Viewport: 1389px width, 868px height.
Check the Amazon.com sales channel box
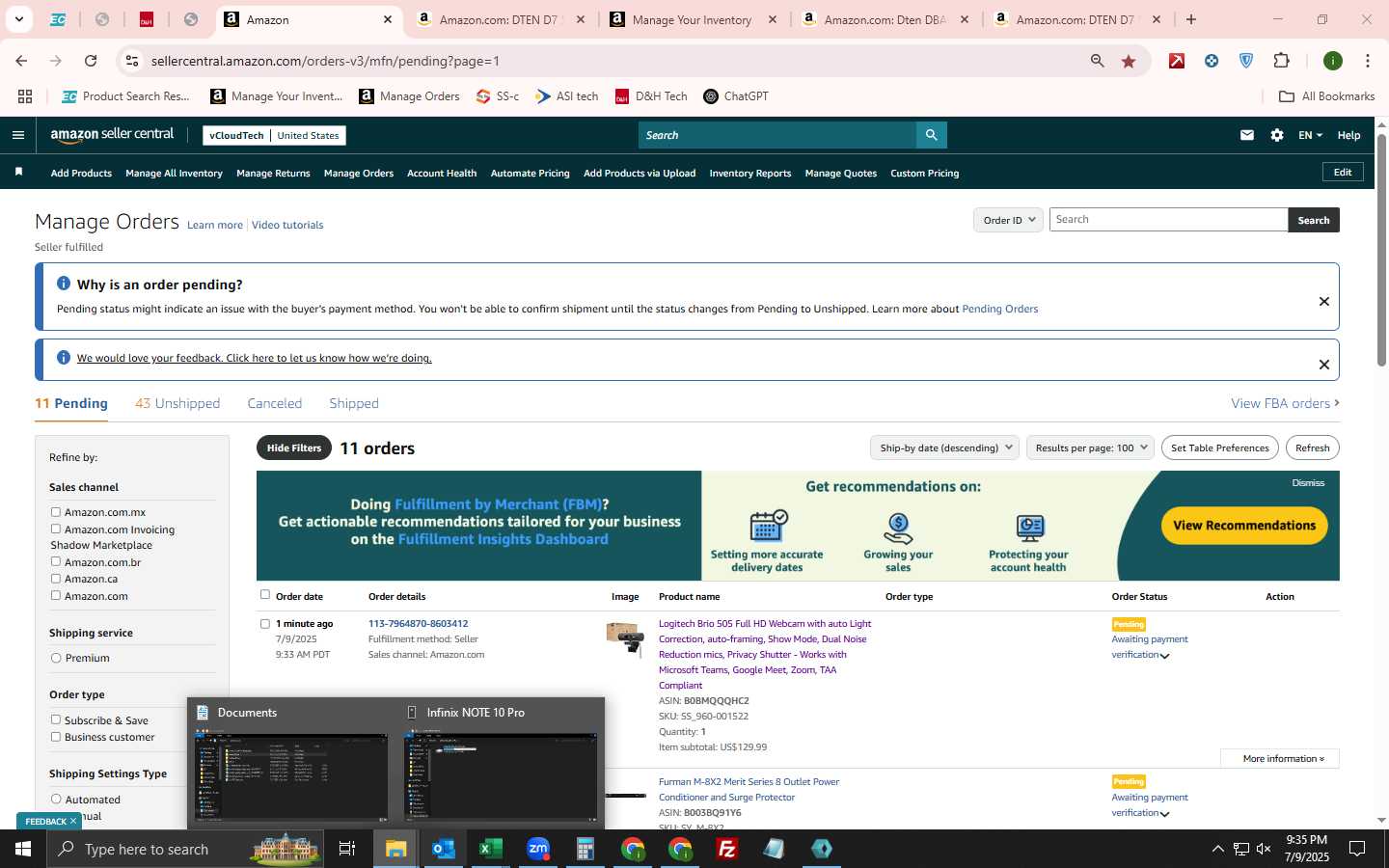(x=56, y=595)
